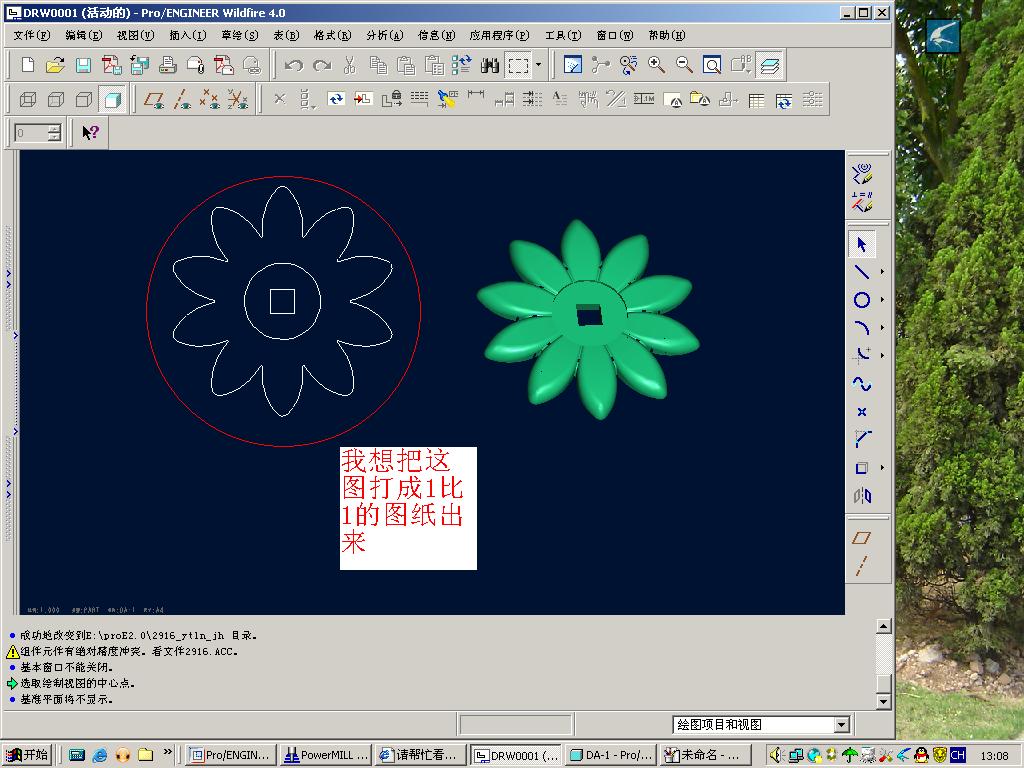This screenshot has width=1024, height=768.
Task: Toggle datum axes display
Action: point(182,99)
